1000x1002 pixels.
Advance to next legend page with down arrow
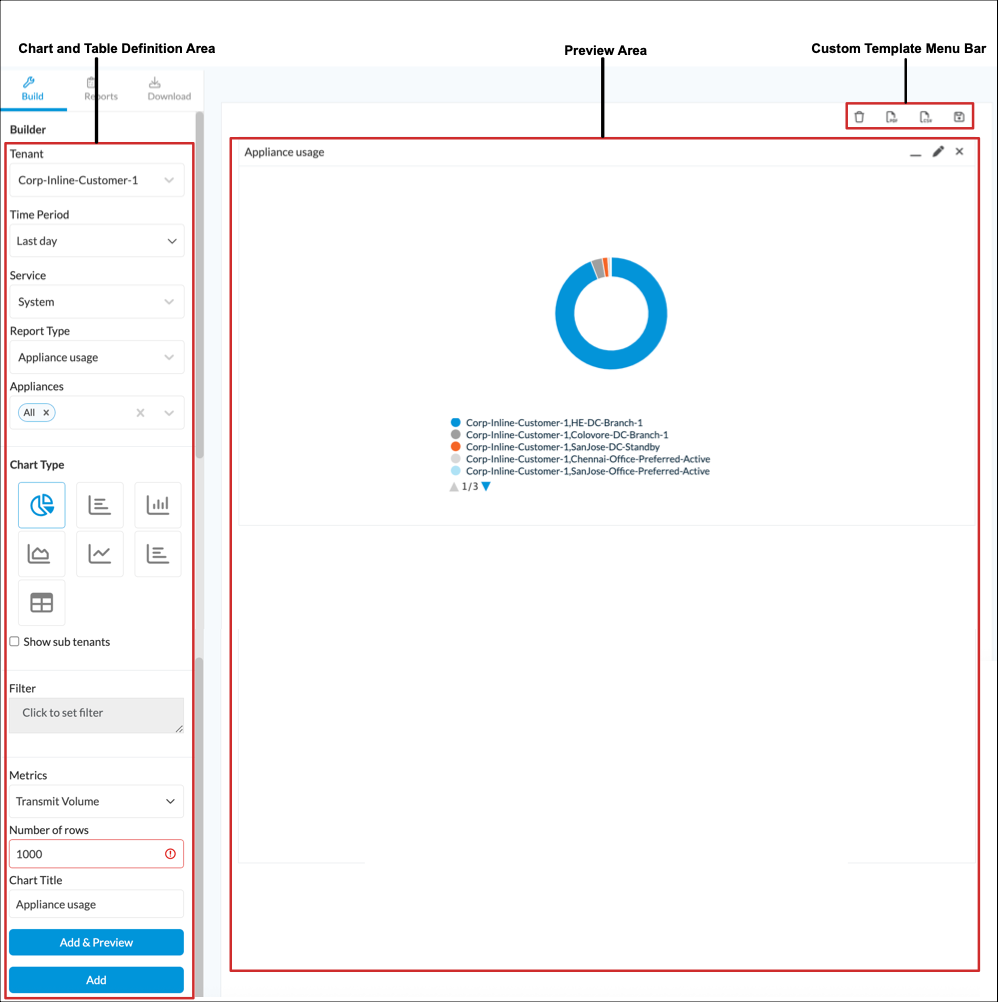pyautogui.click(x=485, y=486)
